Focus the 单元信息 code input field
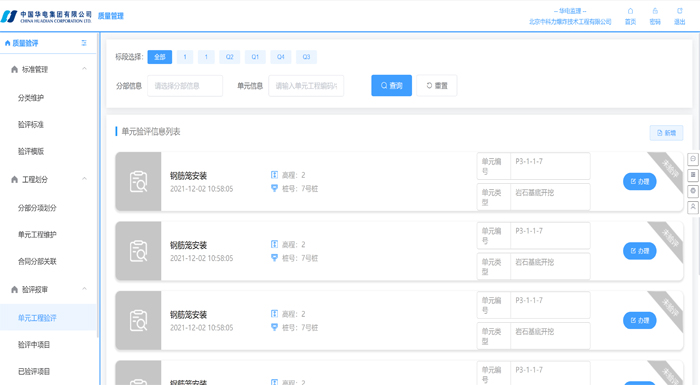 click(x=306, y=86)
